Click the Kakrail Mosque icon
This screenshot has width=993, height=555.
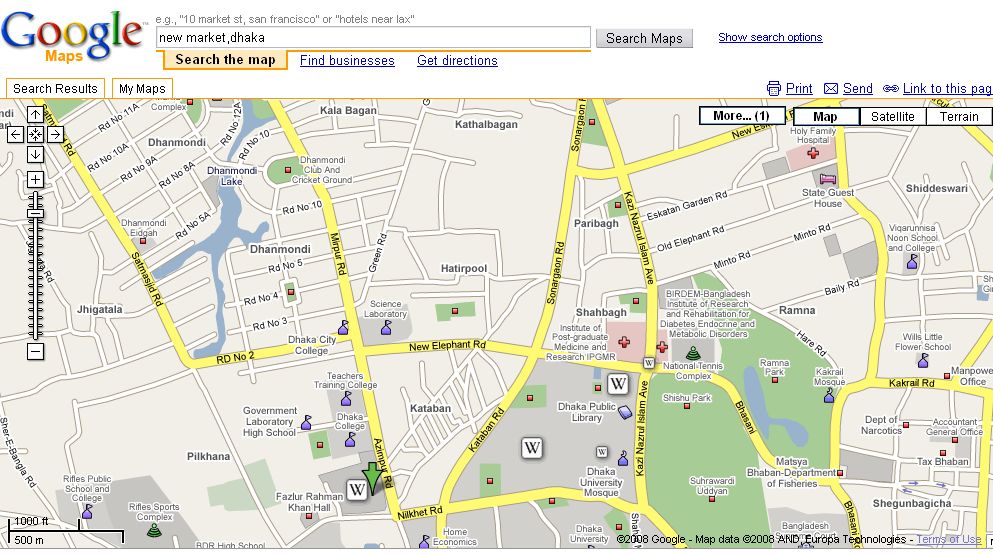point(829,396)
